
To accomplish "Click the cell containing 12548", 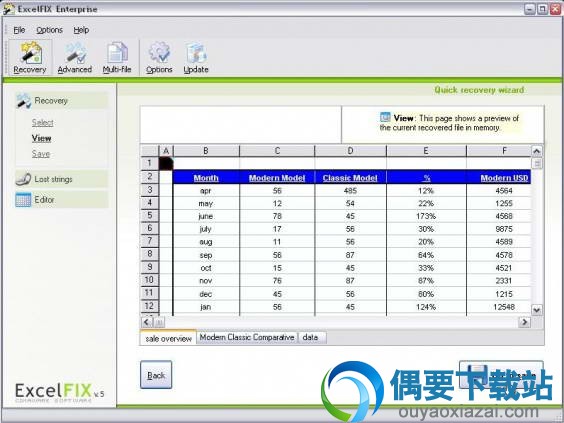I will click(x=499, y=307).
